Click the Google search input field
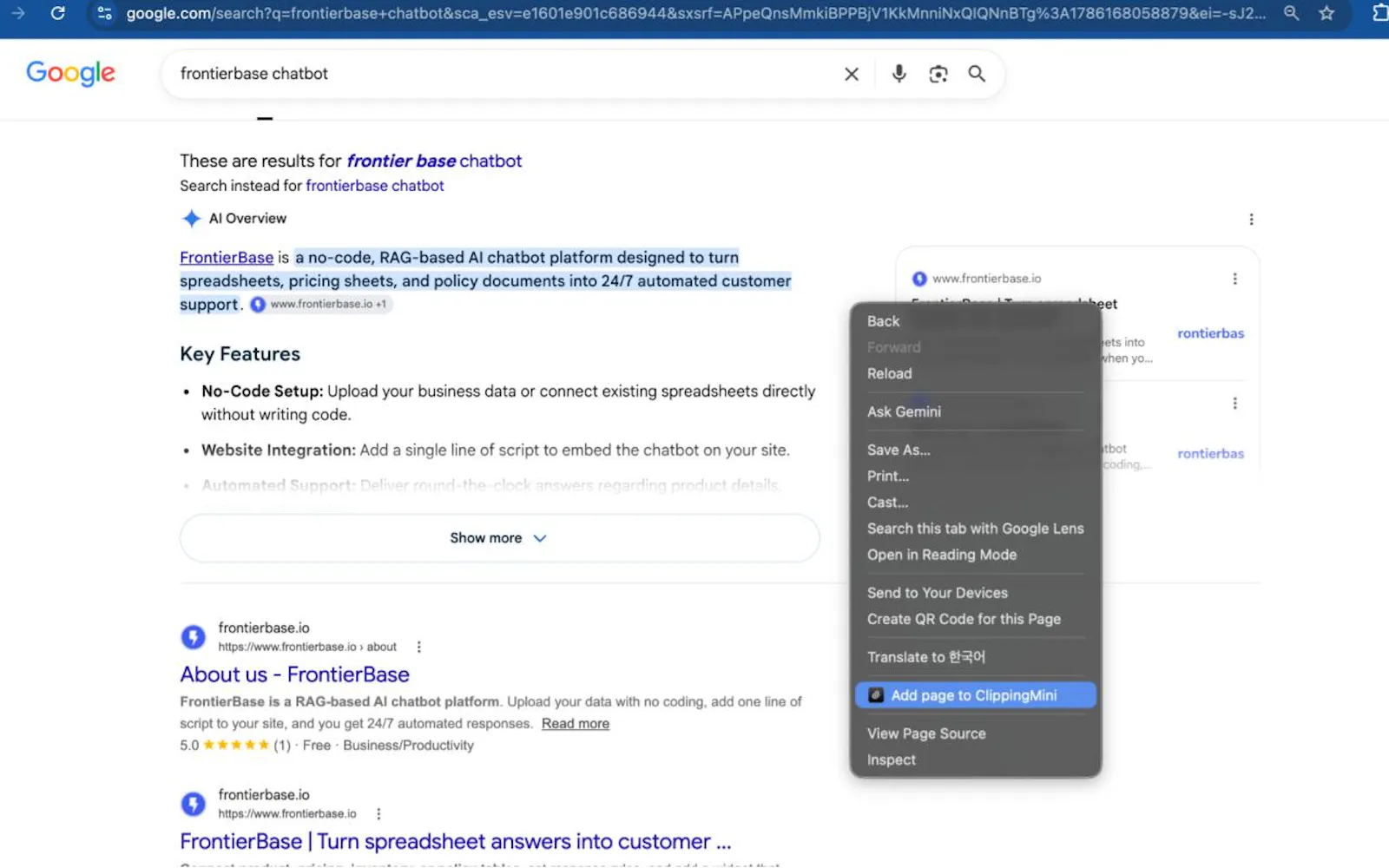This screenshot has width=1389, height=868. click(504, 74)
